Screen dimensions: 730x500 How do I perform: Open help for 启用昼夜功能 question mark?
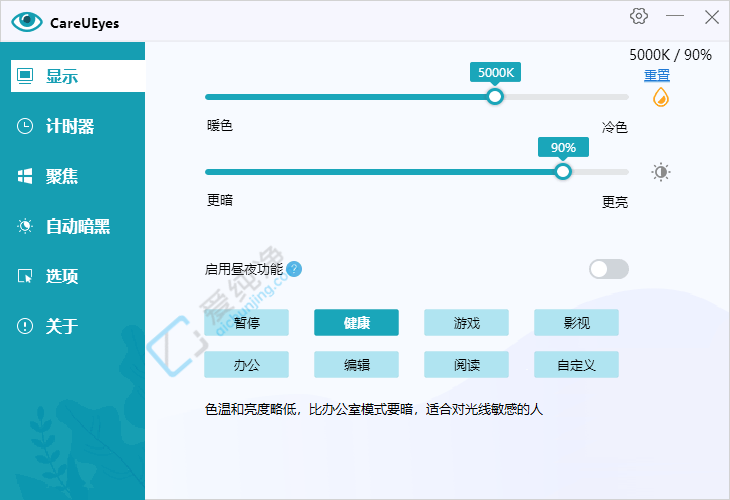point(294,269)
